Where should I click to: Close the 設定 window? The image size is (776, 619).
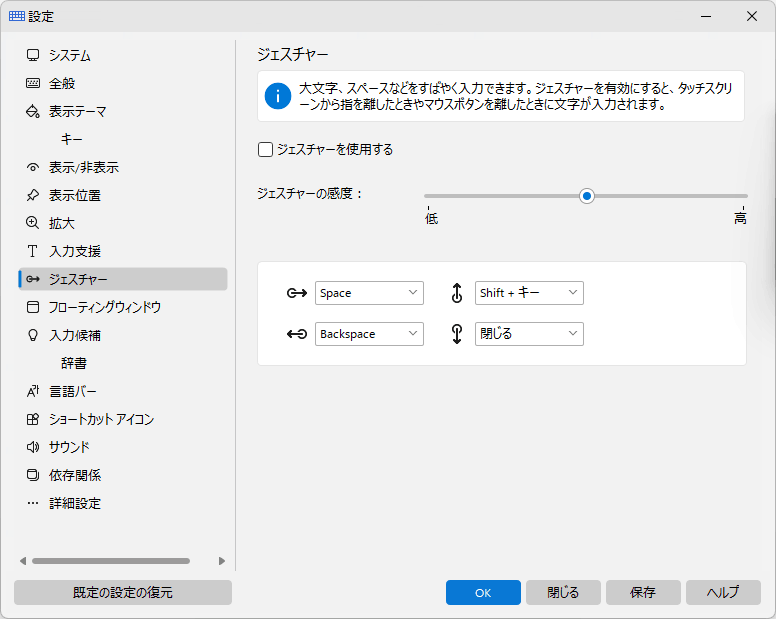(x=752, y=16)
